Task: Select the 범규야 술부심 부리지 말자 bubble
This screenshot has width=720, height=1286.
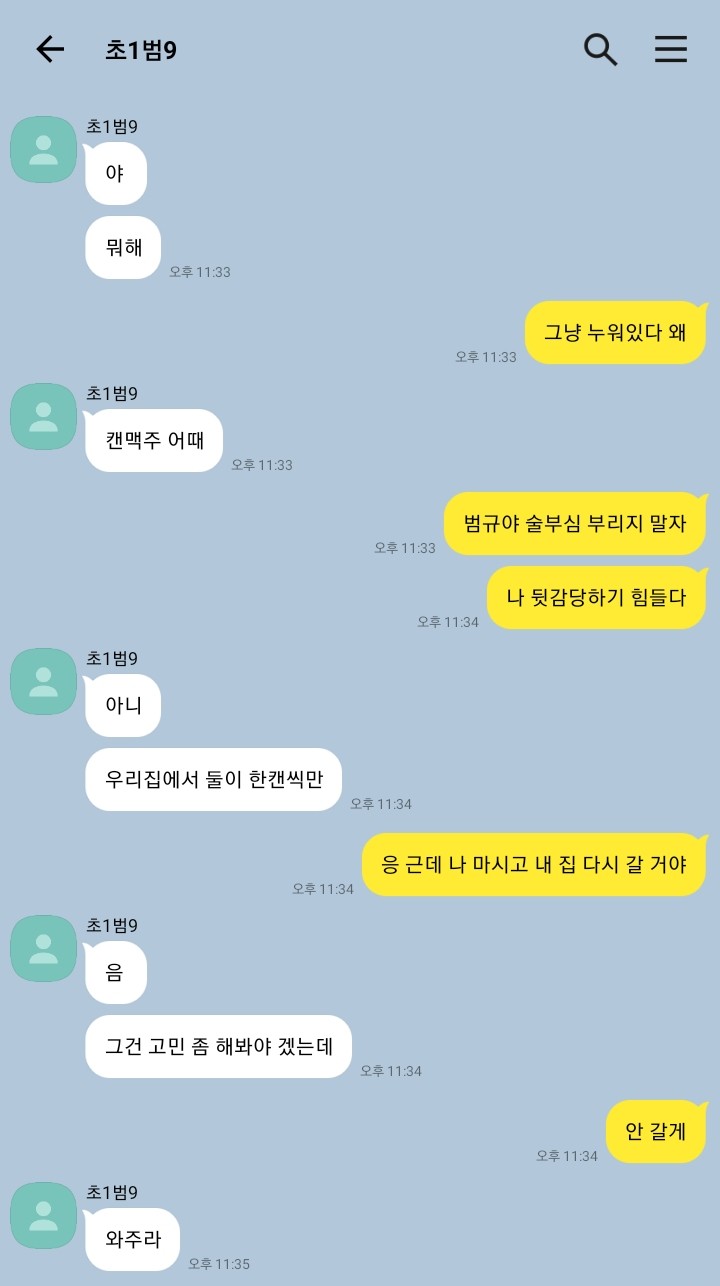Action: tap(575, 523)
